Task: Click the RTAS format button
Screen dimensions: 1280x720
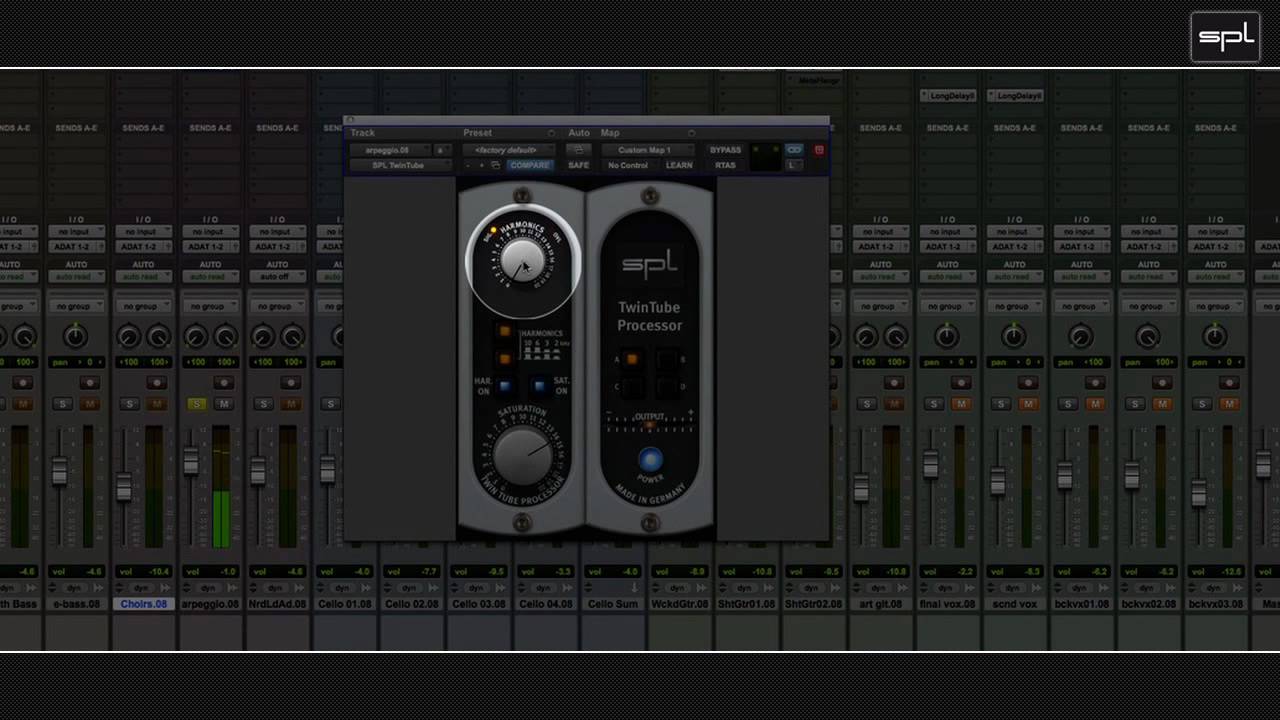Action: 725,165
